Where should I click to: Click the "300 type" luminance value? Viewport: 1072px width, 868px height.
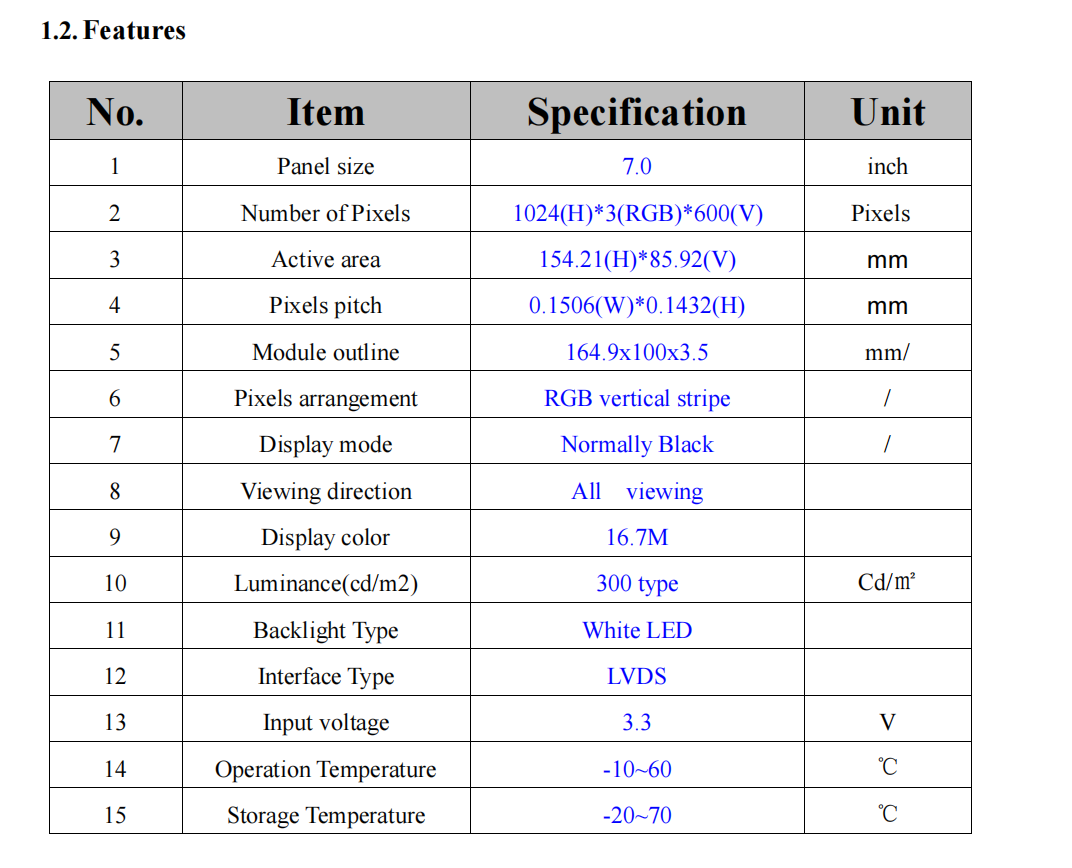pyautogui.click(x=637, y=583)
